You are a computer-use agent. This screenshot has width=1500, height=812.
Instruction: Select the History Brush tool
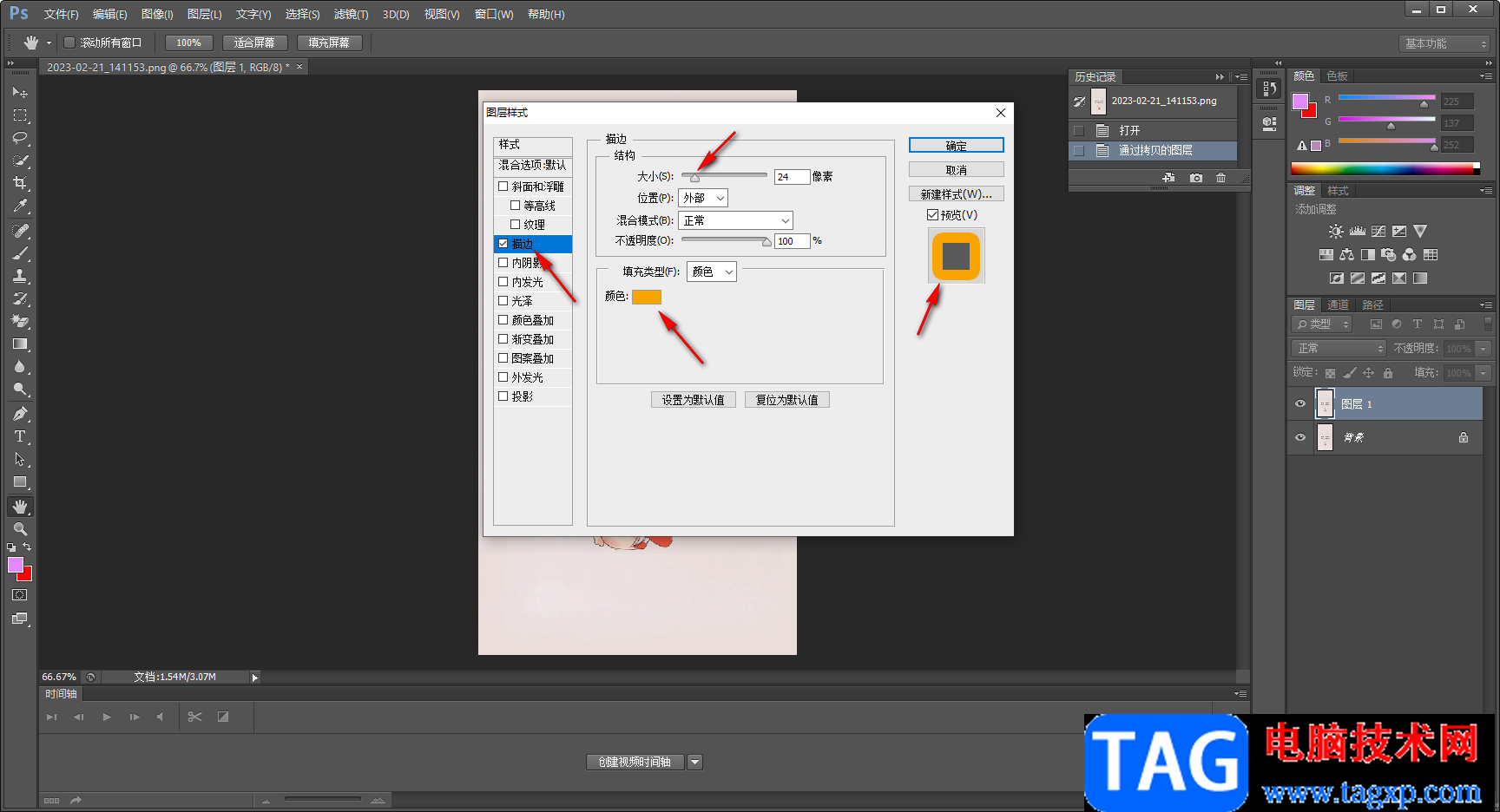(x=20, y=298)
